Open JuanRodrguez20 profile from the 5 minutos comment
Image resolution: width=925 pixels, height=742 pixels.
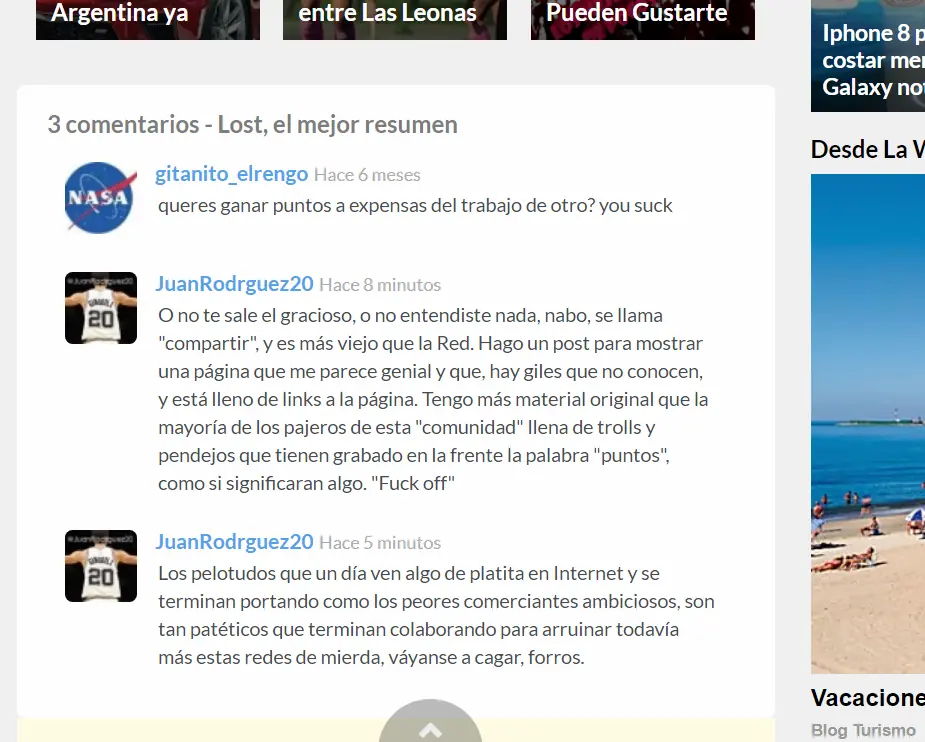(234, 541)
